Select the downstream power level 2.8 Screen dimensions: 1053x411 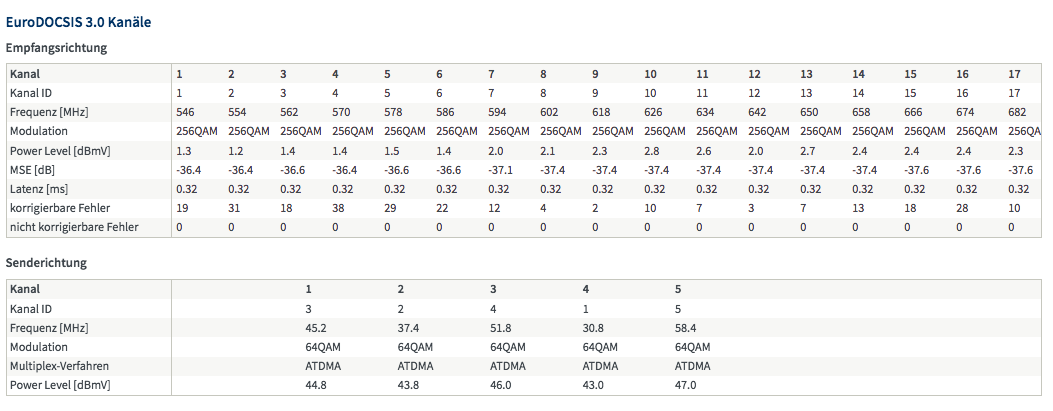[x=652, y=150]
